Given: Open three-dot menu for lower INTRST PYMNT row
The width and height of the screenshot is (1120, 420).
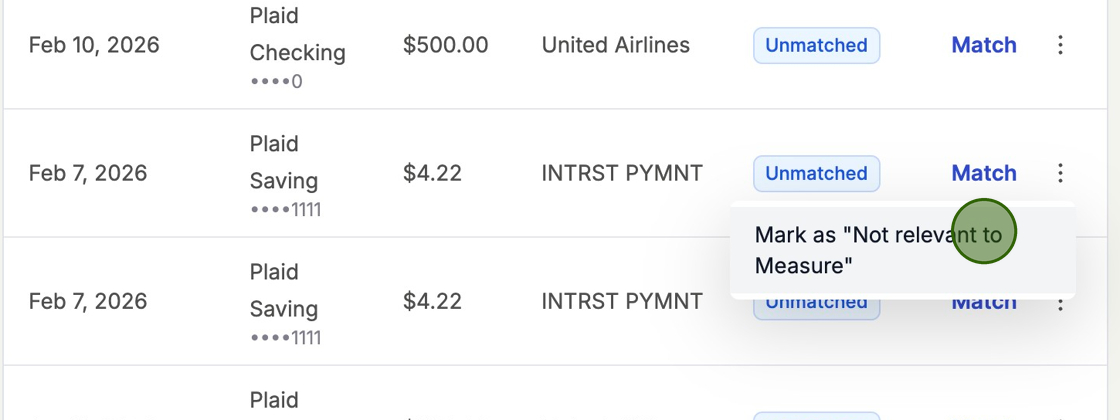Looking at the screenshot, I should coord(1060,303).
